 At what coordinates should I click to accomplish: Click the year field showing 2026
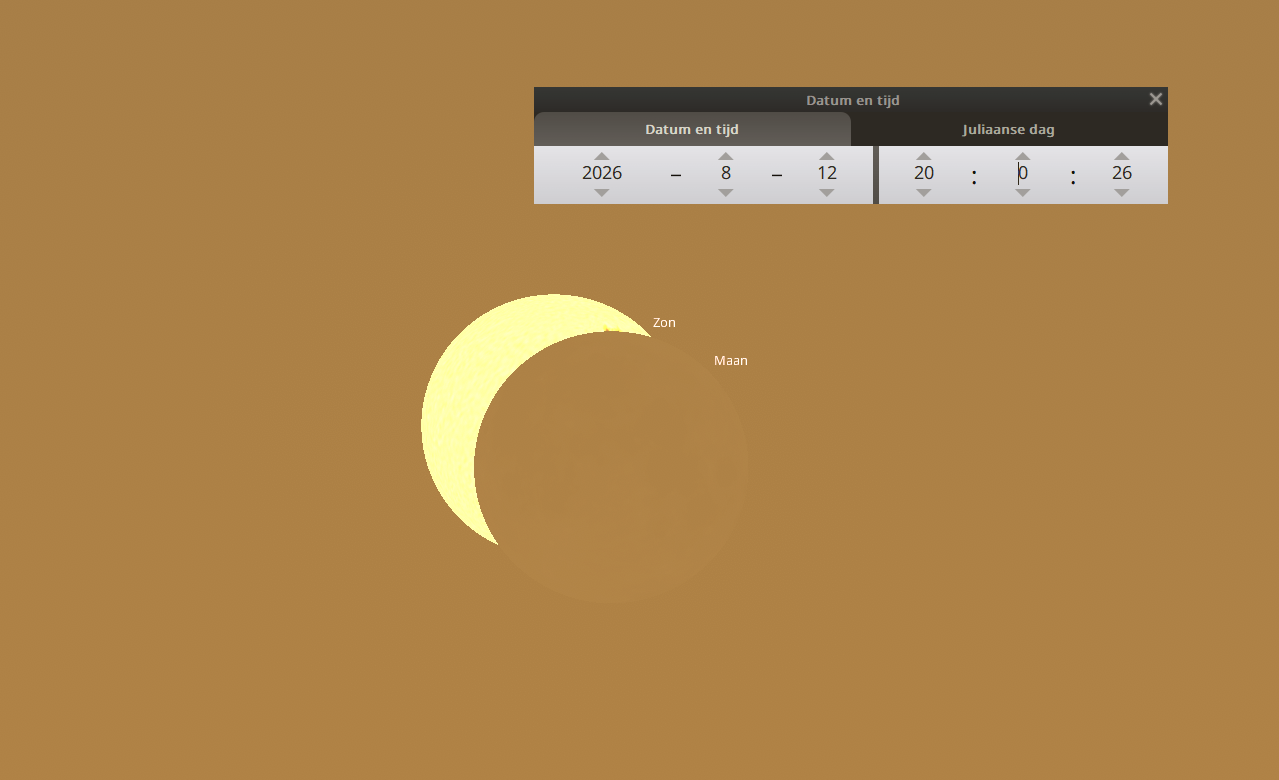[602, 173]
